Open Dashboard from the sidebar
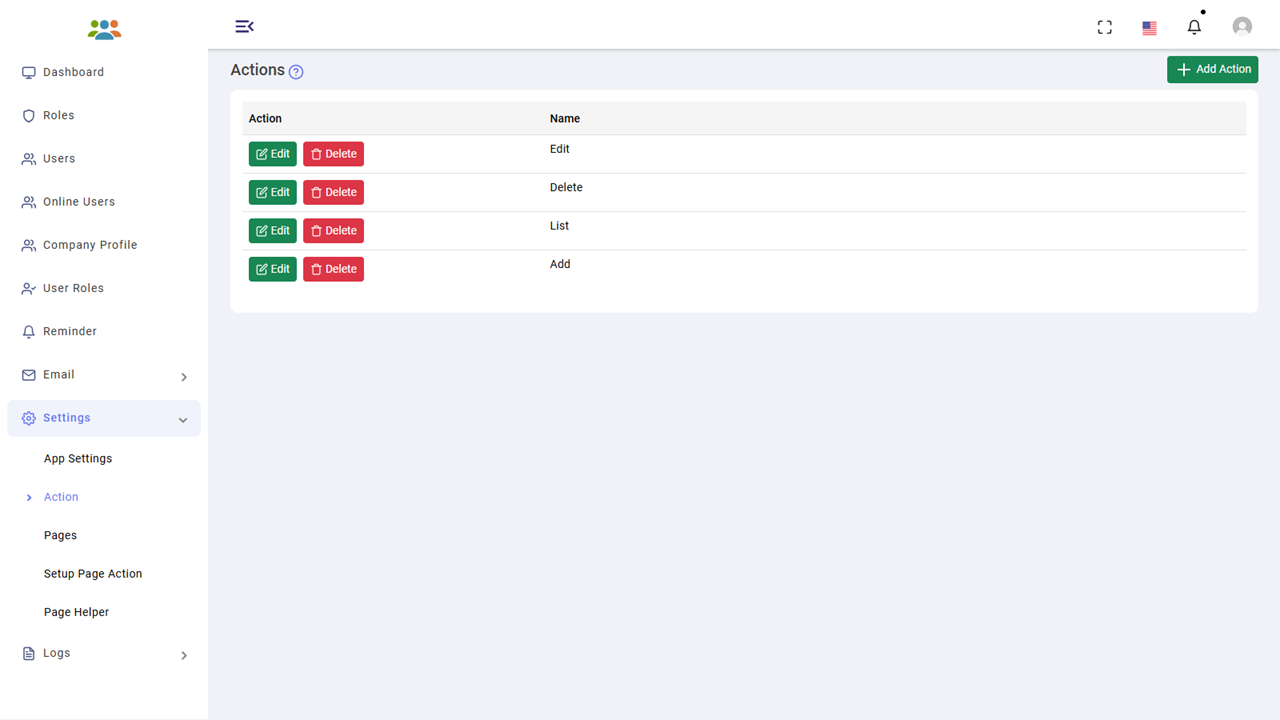Viewport: 1280px width, 720px height. pyautogui.click(x=73, y=72)
